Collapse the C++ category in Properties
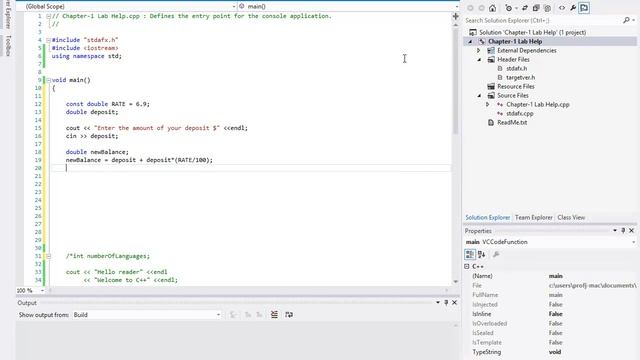This screenshot has width=640, height=360. [x=467, y=266]
